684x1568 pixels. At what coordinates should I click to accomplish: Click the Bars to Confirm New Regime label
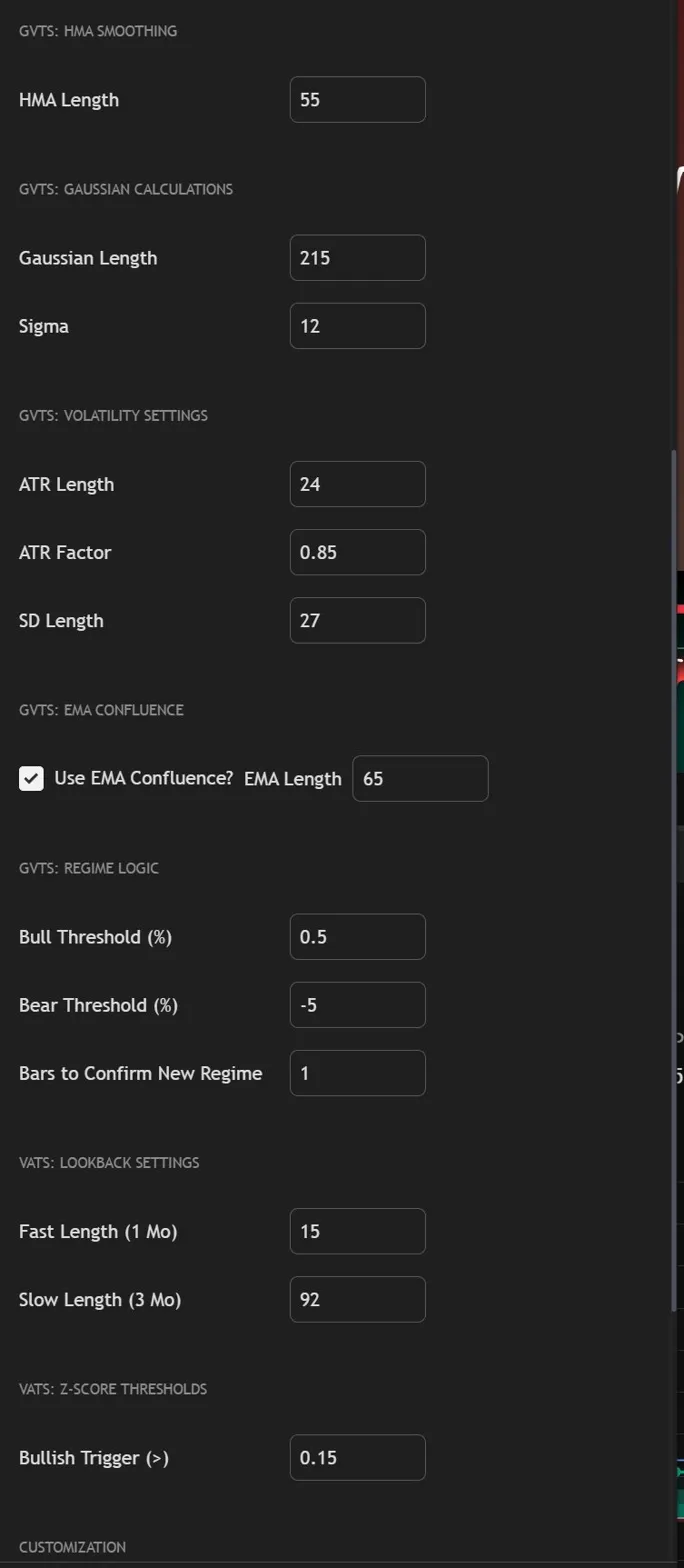coord(140,1073)
